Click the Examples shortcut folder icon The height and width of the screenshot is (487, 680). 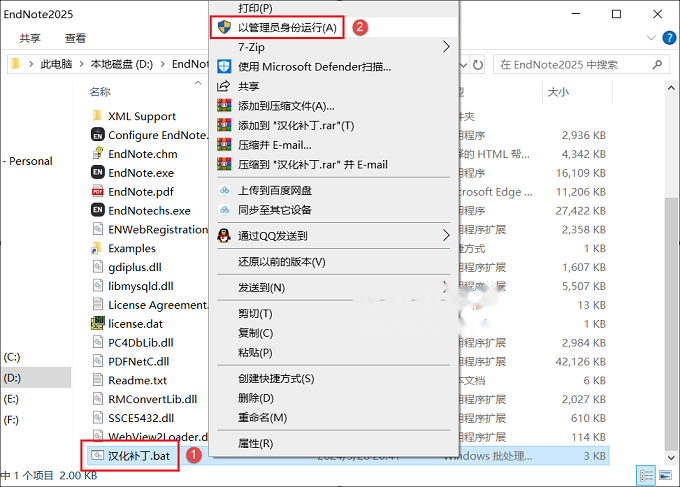point(97,248)
